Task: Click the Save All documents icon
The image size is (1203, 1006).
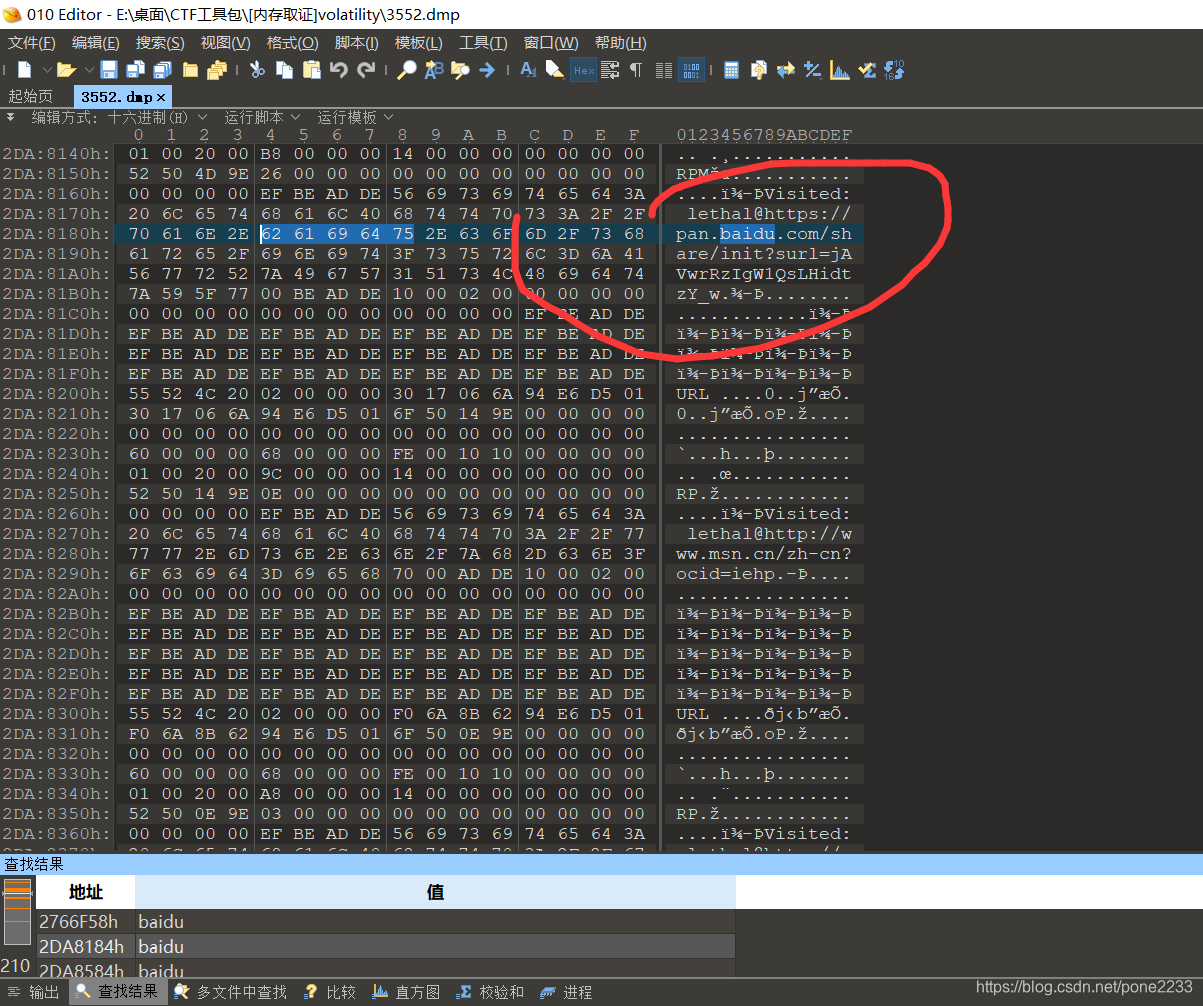Action: (161, 70)
